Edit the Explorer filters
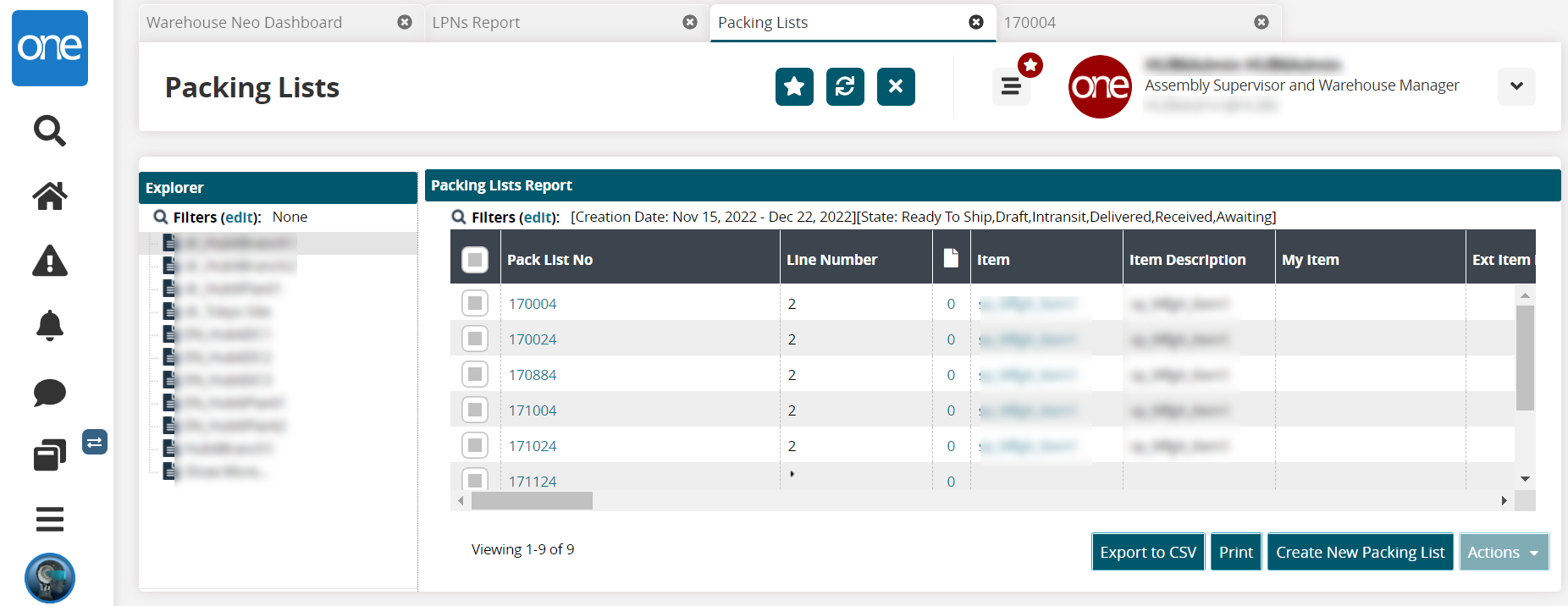 coord(239,218)
